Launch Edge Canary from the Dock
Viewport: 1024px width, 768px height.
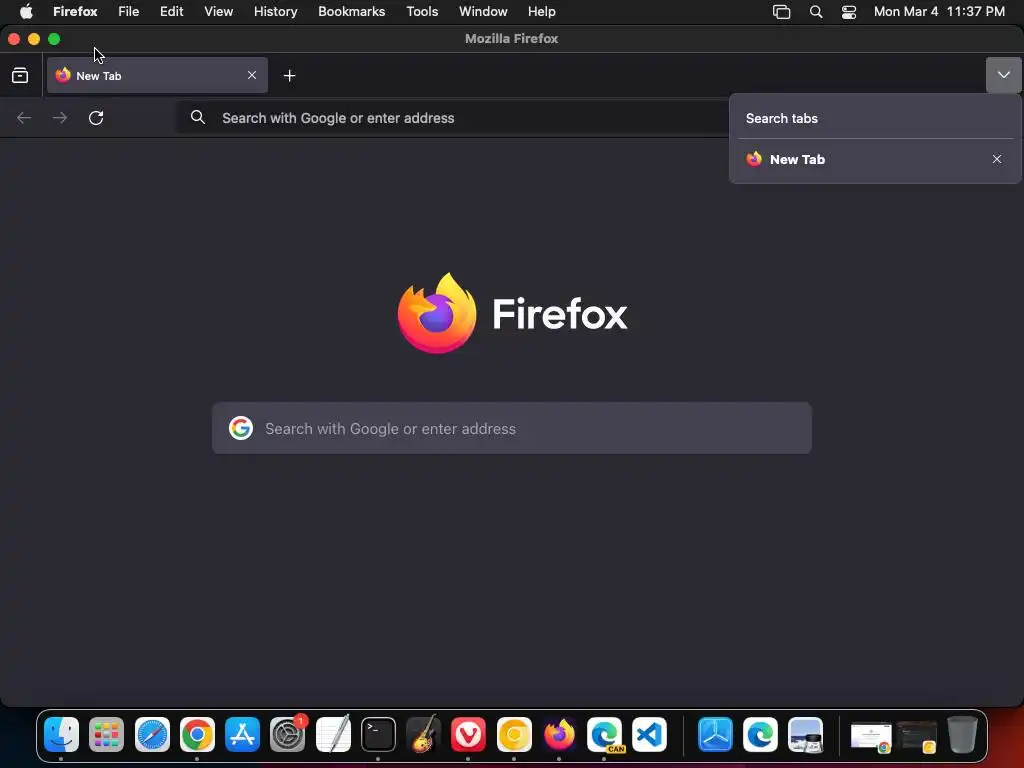[605, 735]
